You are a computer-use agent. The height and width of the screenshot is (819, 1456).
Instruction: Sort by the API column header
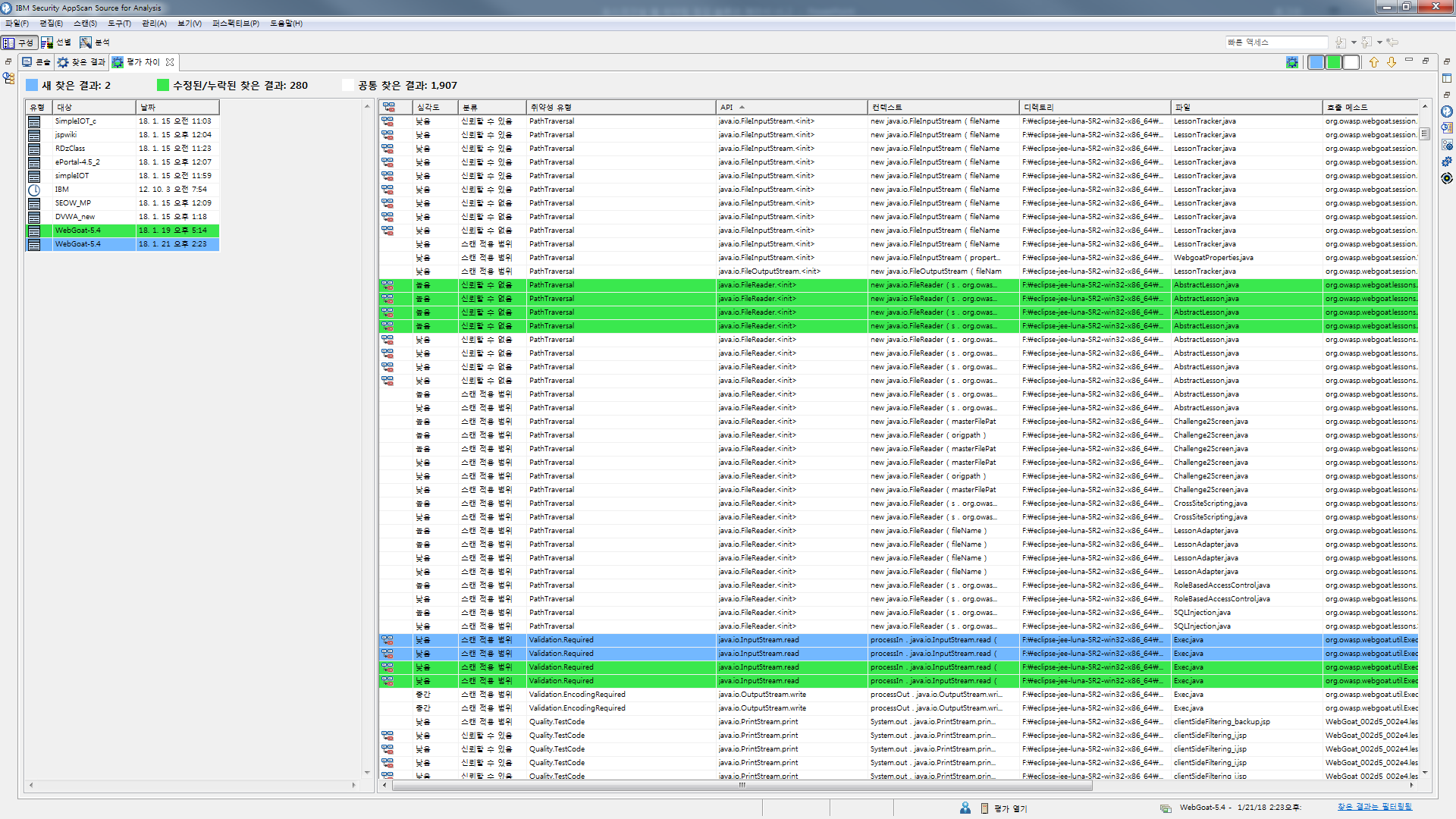[x=791, y=107]
